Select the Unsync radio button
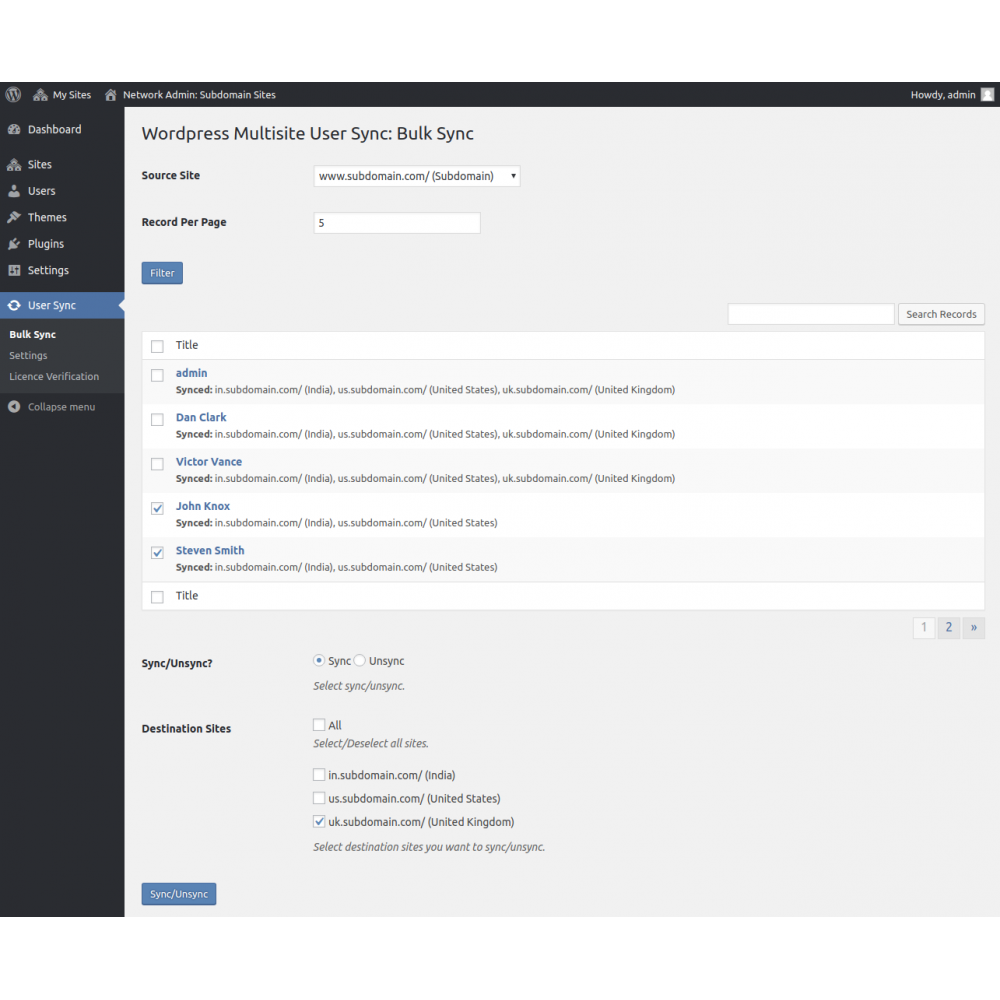The height and width of the screenshot is (1000, 1000). pyautogui.click(x=360, y=660)
